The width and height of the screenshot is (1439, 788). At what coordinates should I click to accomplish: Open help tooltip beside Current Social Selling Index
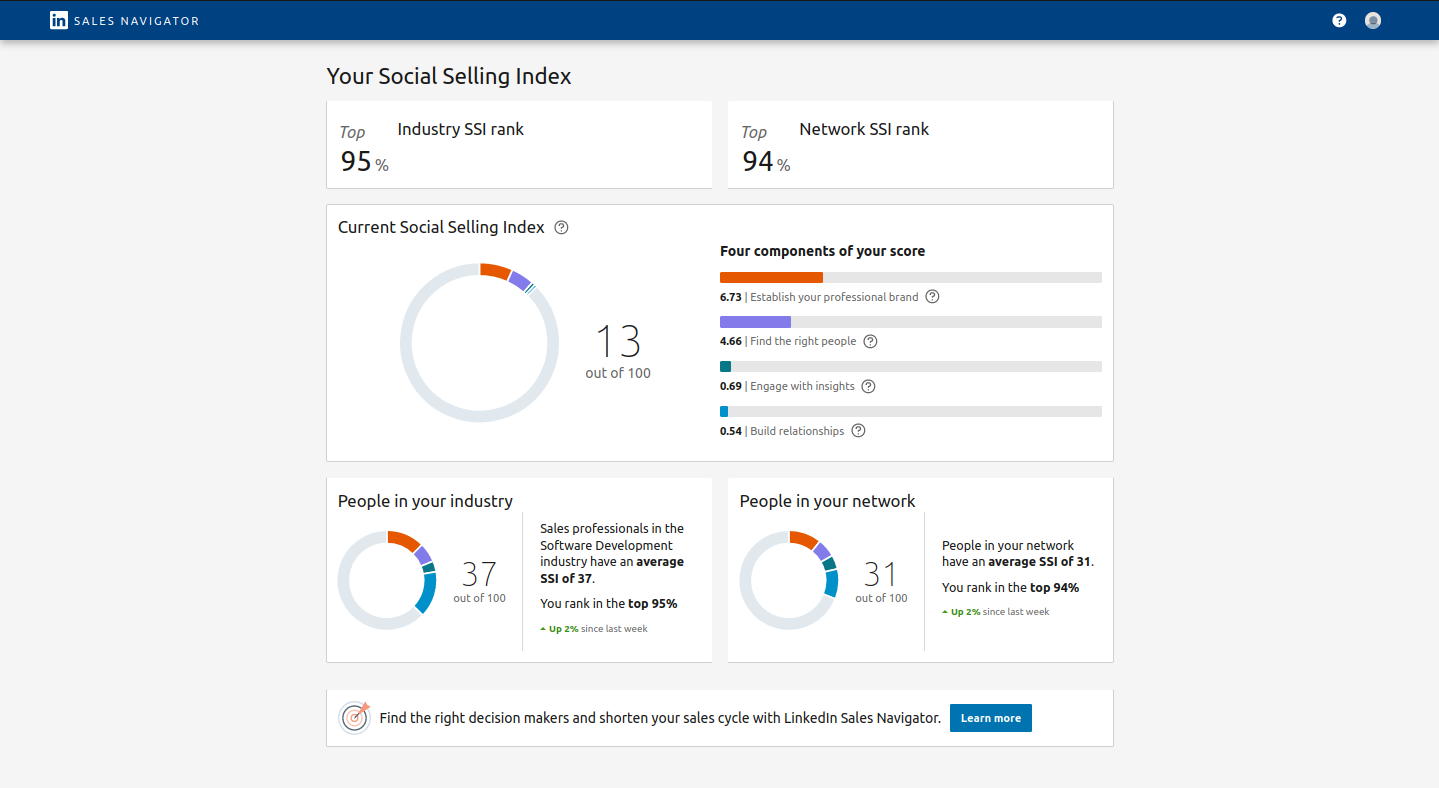(561, 227)
